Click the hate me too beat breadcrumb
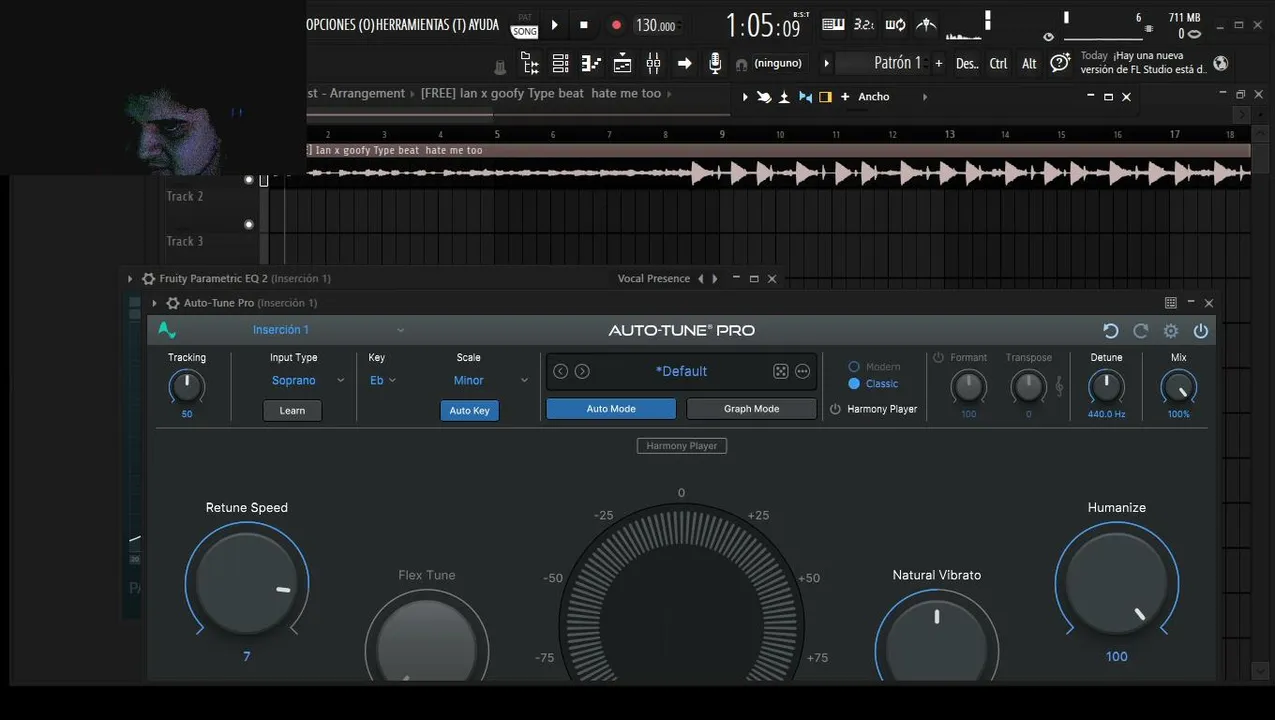This screenshot has height=720, width=1275. (541, 93)
